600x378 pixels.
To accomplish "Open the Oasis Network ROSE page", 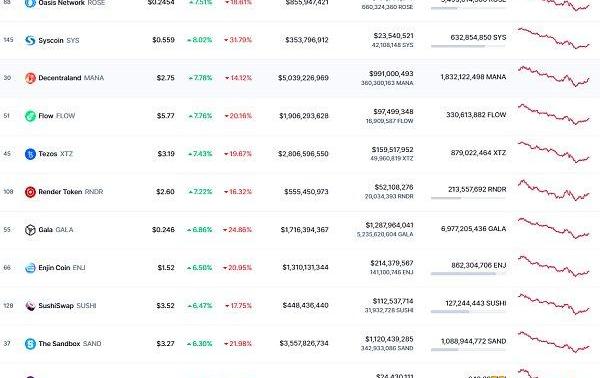I will [x=72, y=3].
